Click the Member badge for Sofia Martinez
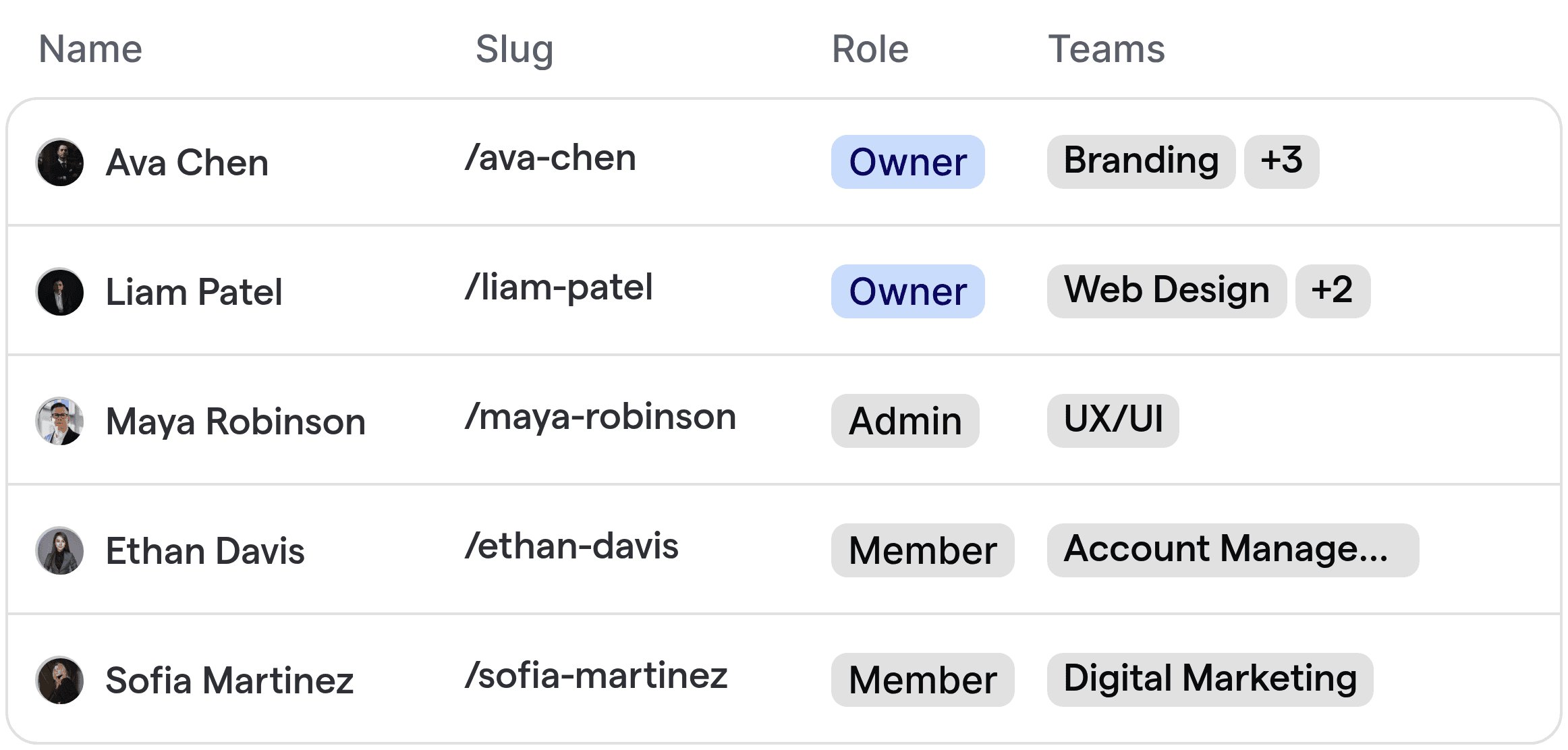 tap(922, 679)
